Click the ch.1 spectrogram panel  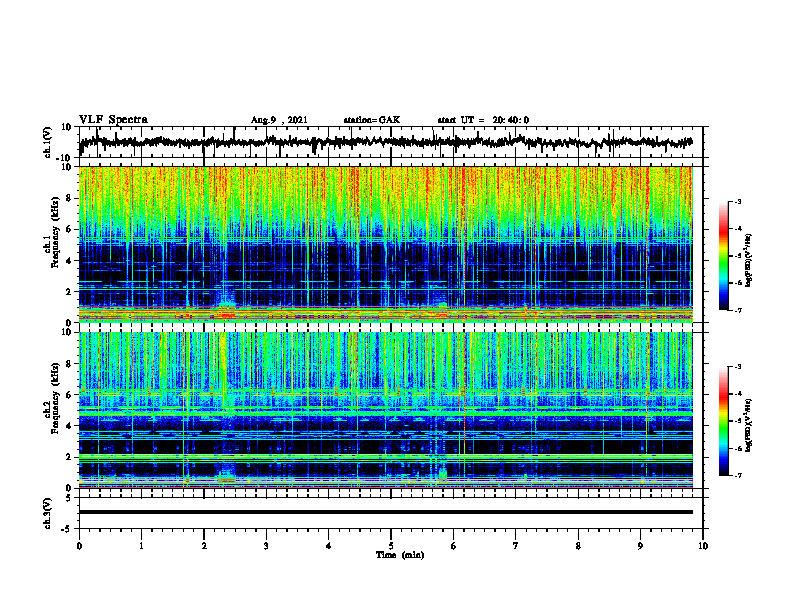[x=386, y=244]
